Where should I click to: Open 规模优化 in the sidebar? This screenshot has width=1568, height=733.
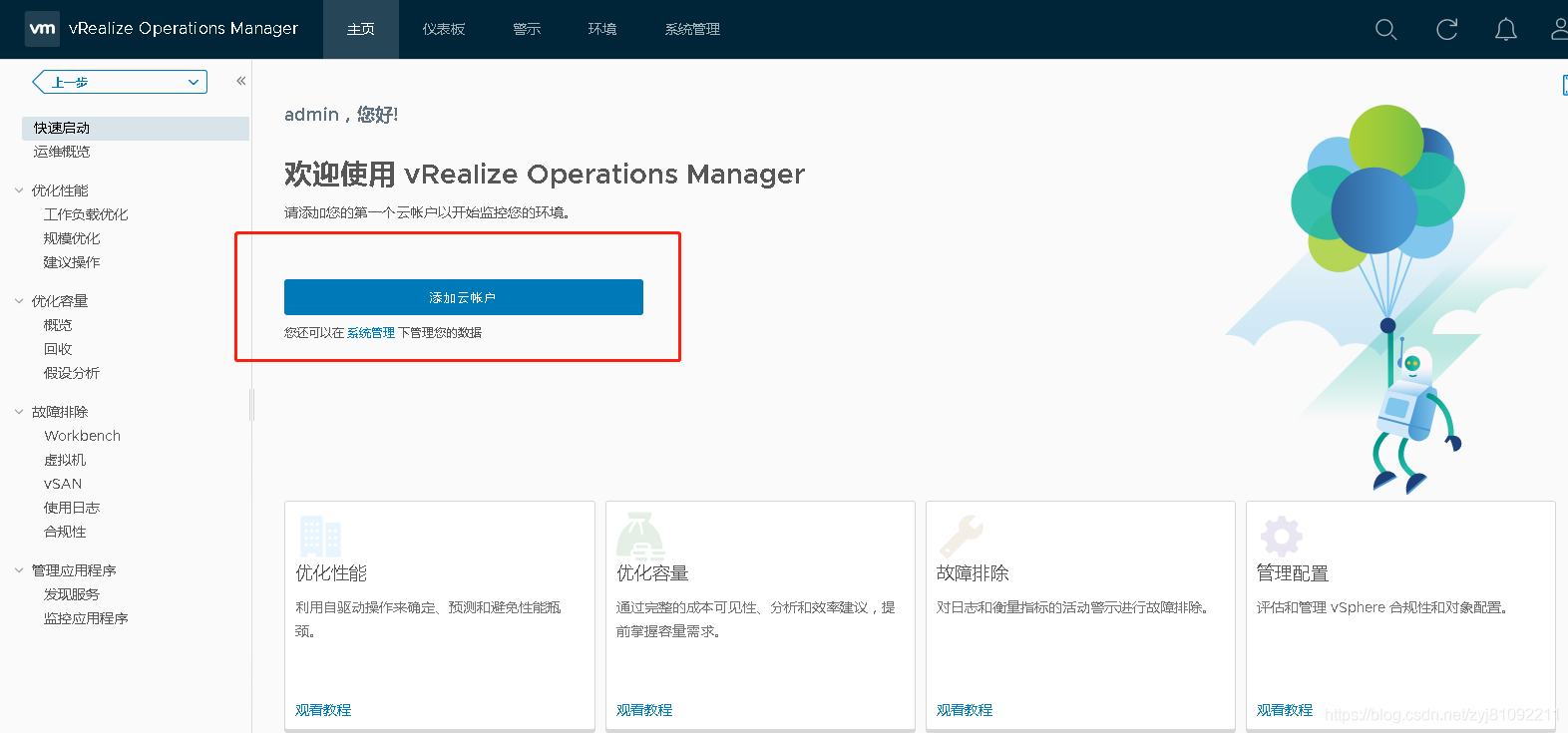72,238
